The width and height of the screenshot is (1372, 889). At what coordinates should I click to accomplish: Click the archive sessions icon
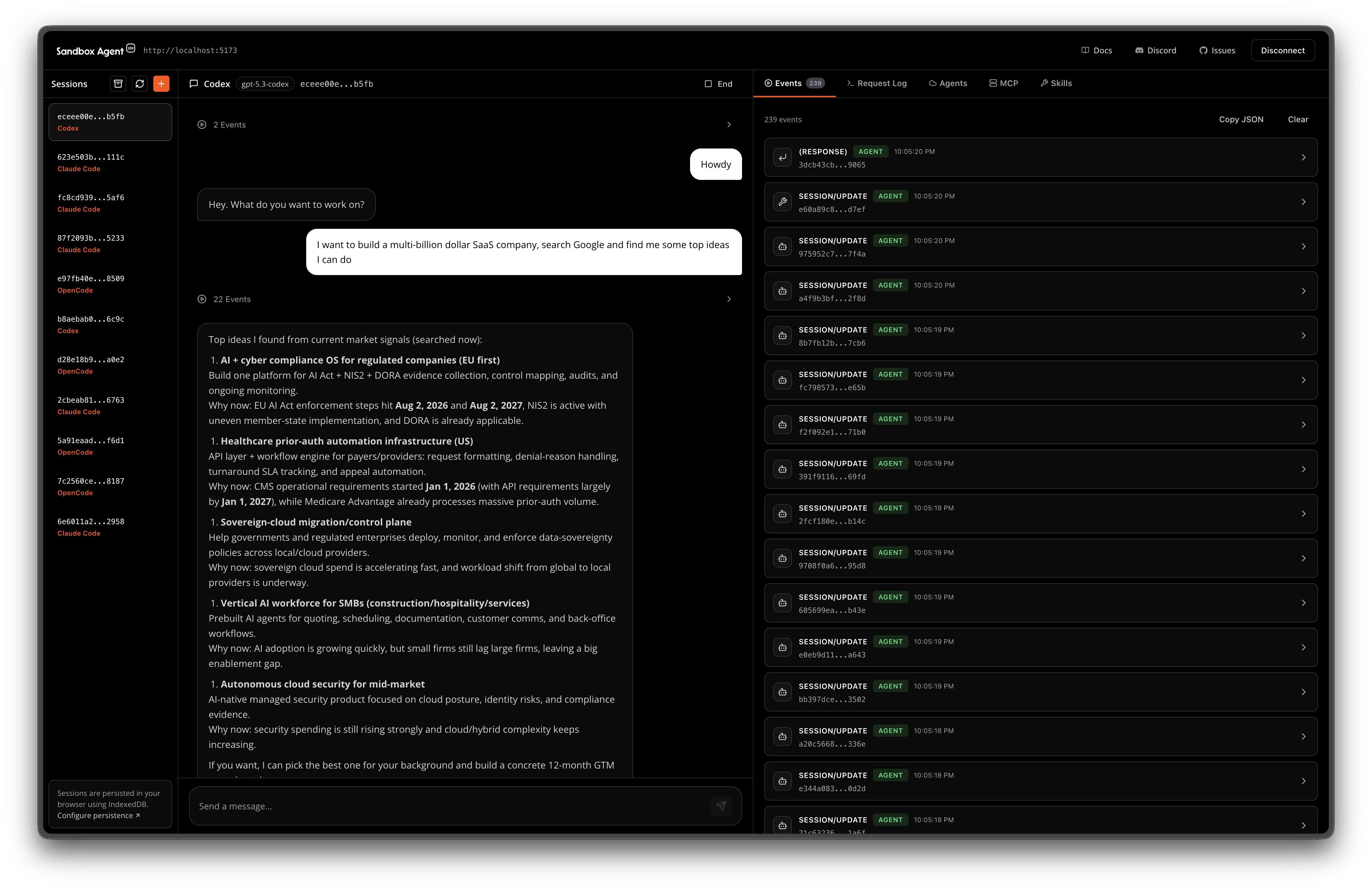[118, 84]
